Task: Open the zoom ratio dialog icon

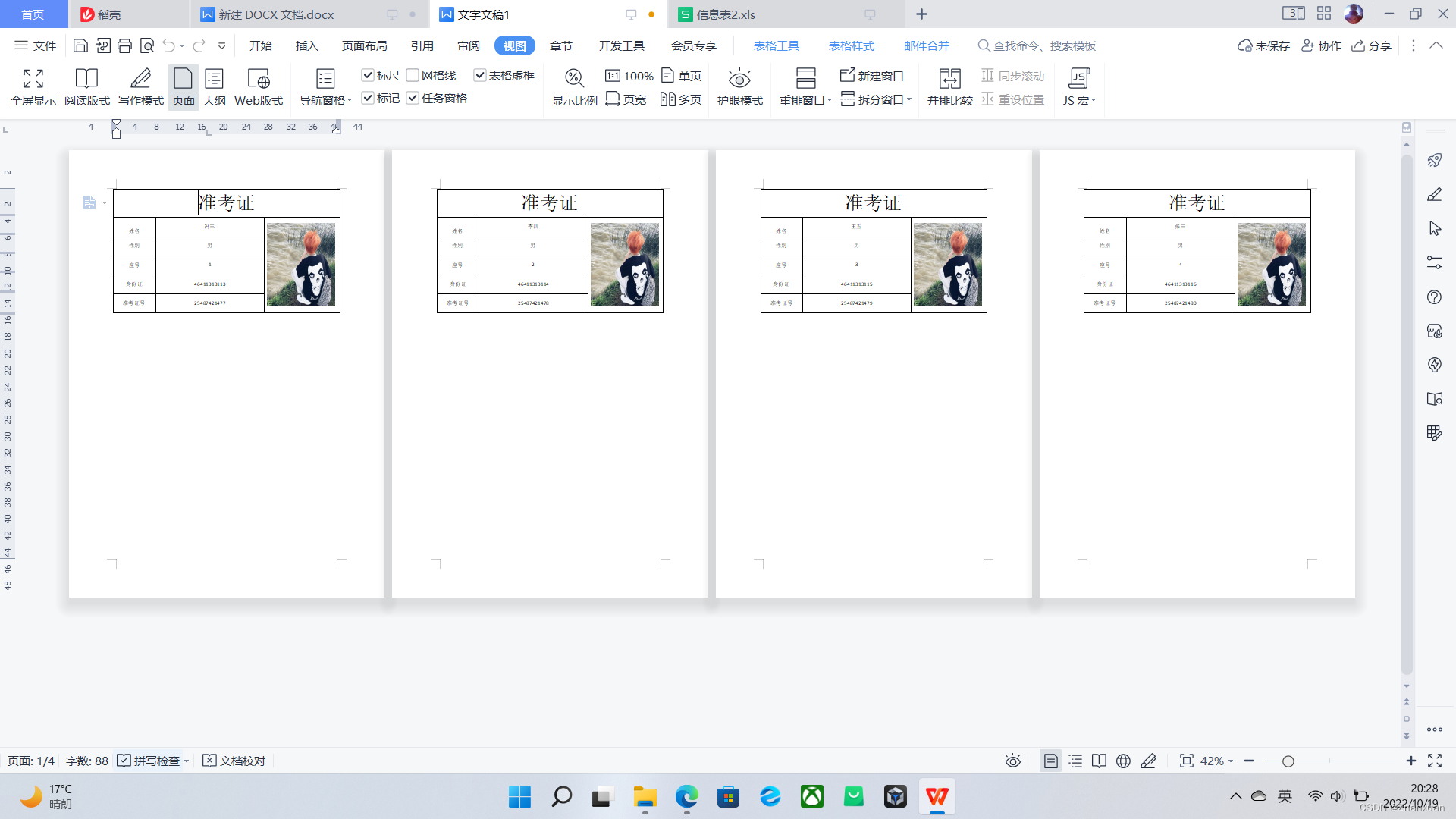Action: pyautogui.click(x=574, y=79)
